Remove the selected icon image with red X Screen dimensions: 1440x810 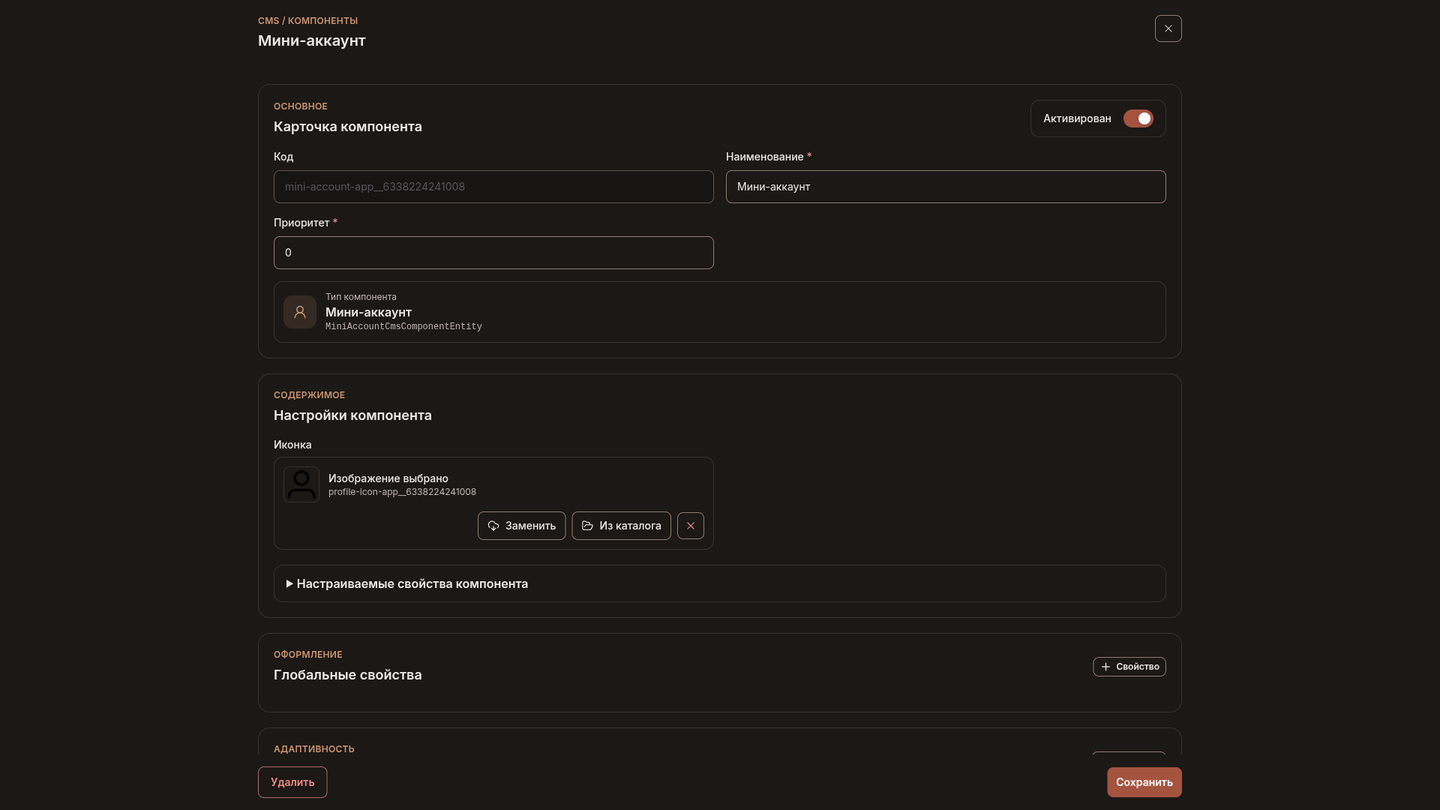coord(690,526)
